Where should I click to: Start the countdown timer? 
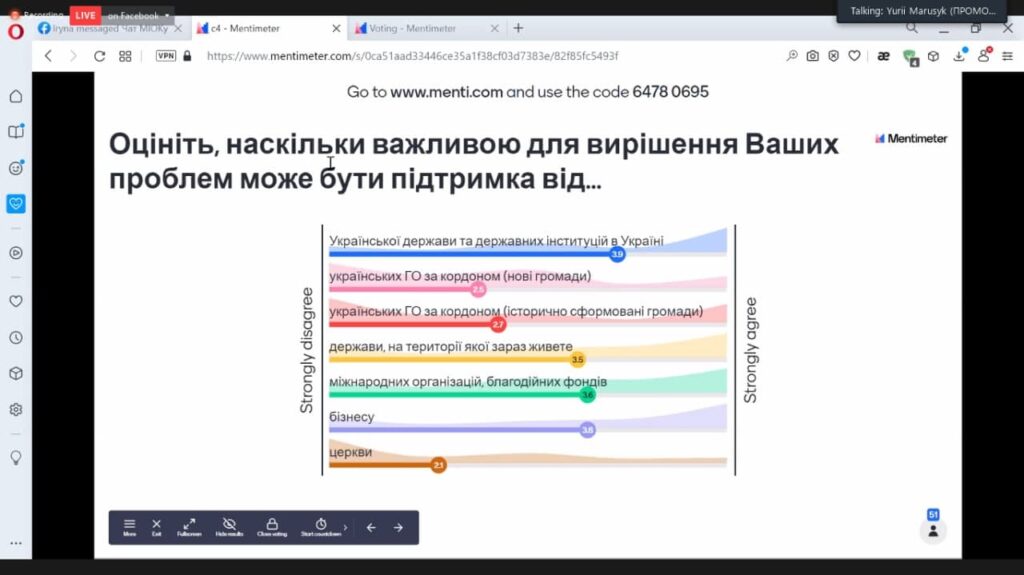(320, 527)
